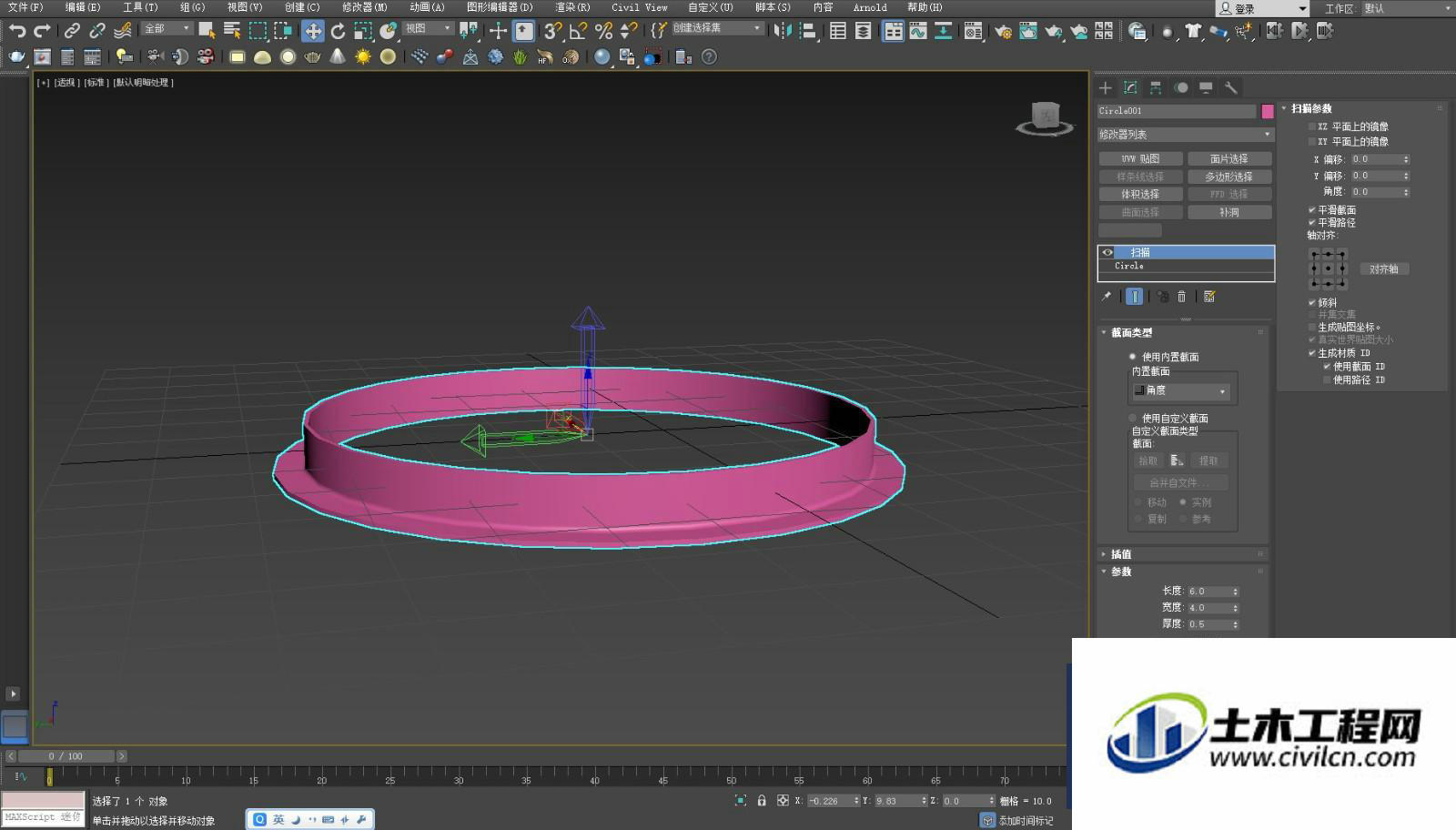The height and width of the screenshot is (830, 1456).
Task: Enable 使用路径 ID checkbox
Action: click(1327, 380)
